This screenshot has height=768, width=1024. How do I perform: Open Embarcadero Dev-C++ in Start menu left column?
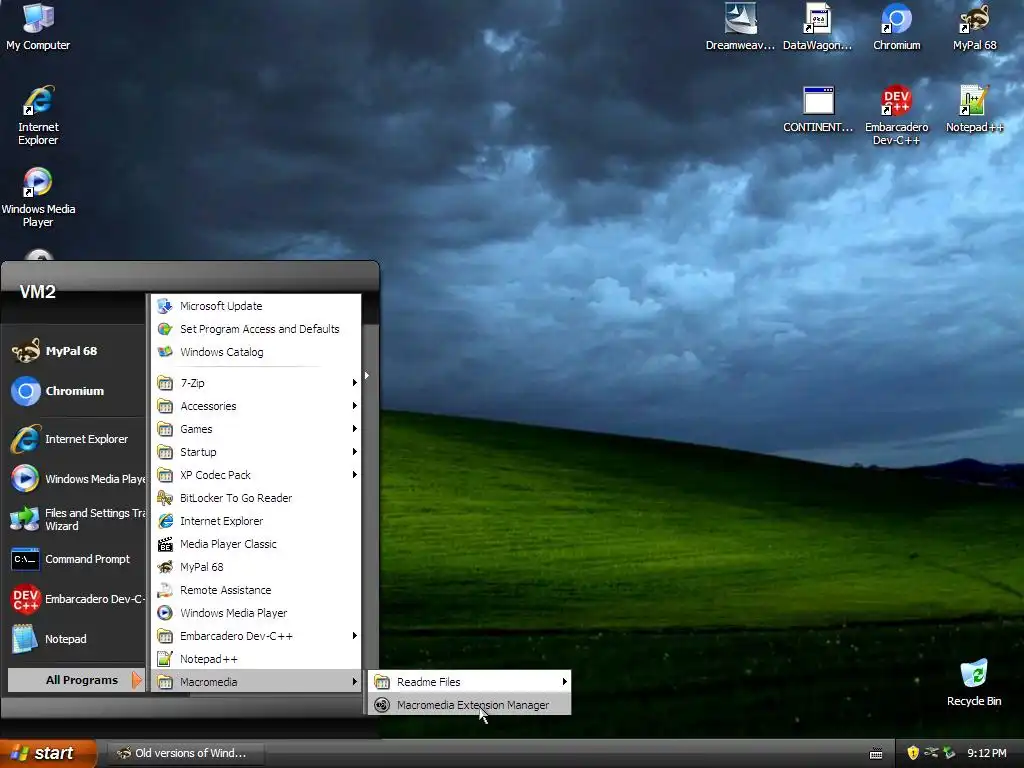(75, 599)
